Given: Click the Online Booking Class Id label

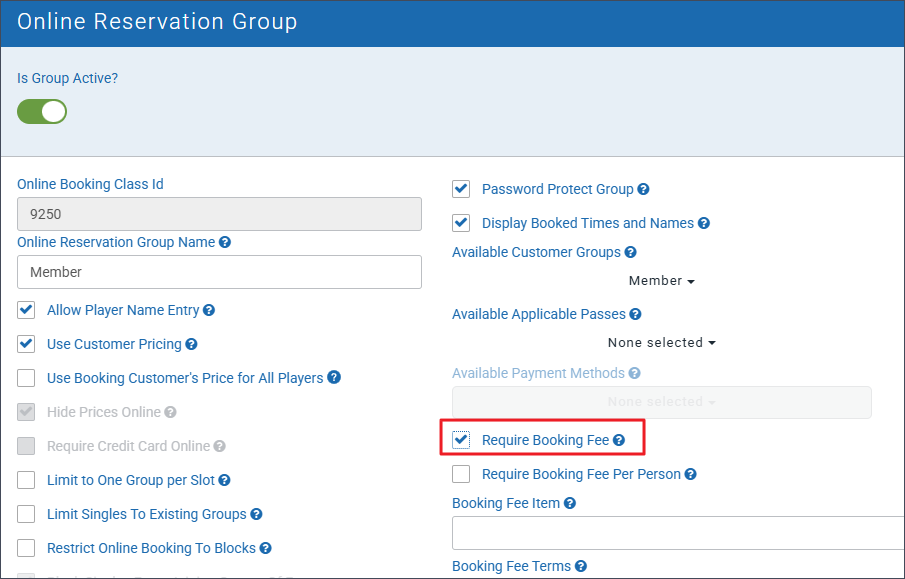Looking at the screenshot, I should (90, 184).
